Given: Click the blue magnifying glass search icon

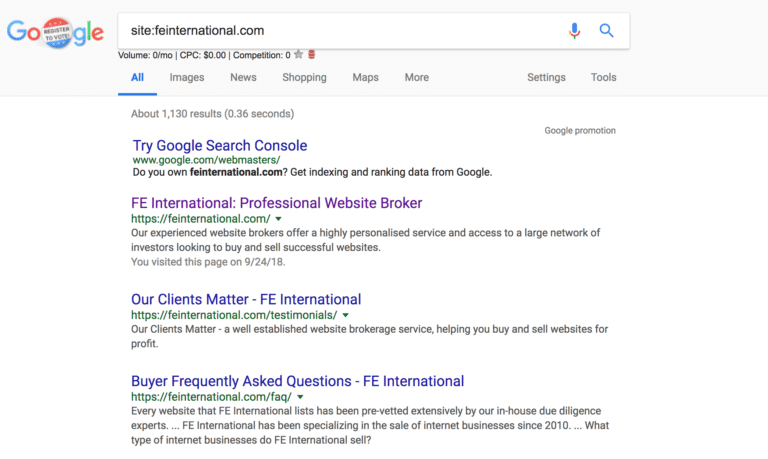Looking at the screenshot, I should click(606, 31).
